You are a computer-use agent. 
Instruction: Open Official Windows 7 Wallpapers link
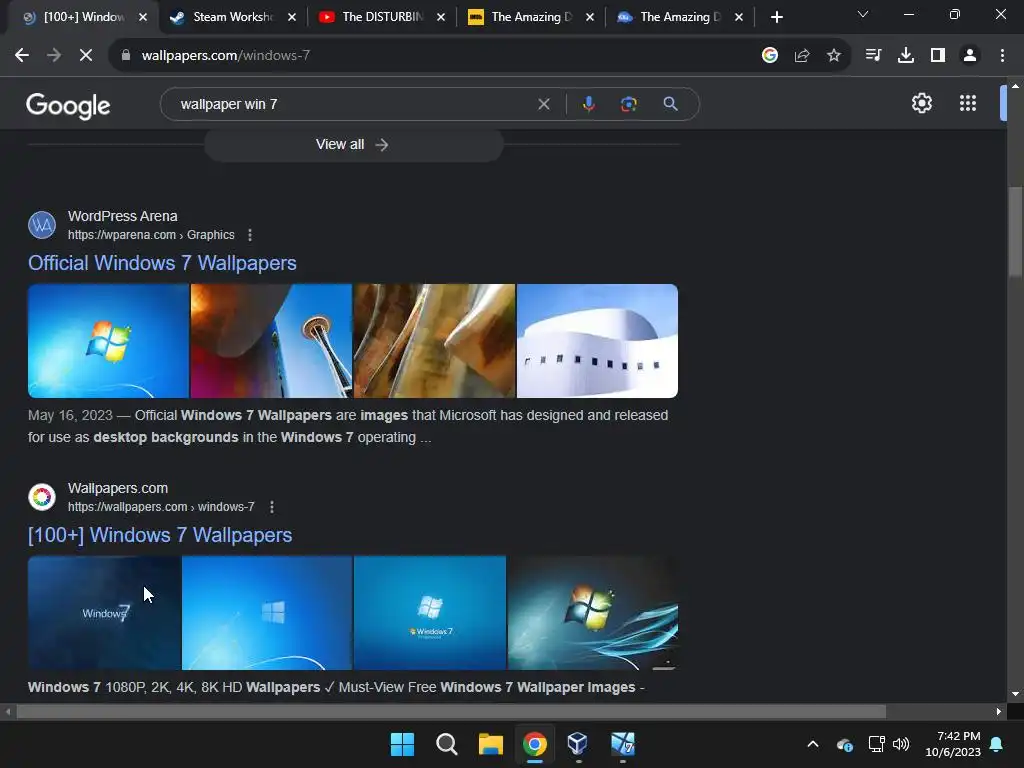pyautogui.click(x=162, y=263)
